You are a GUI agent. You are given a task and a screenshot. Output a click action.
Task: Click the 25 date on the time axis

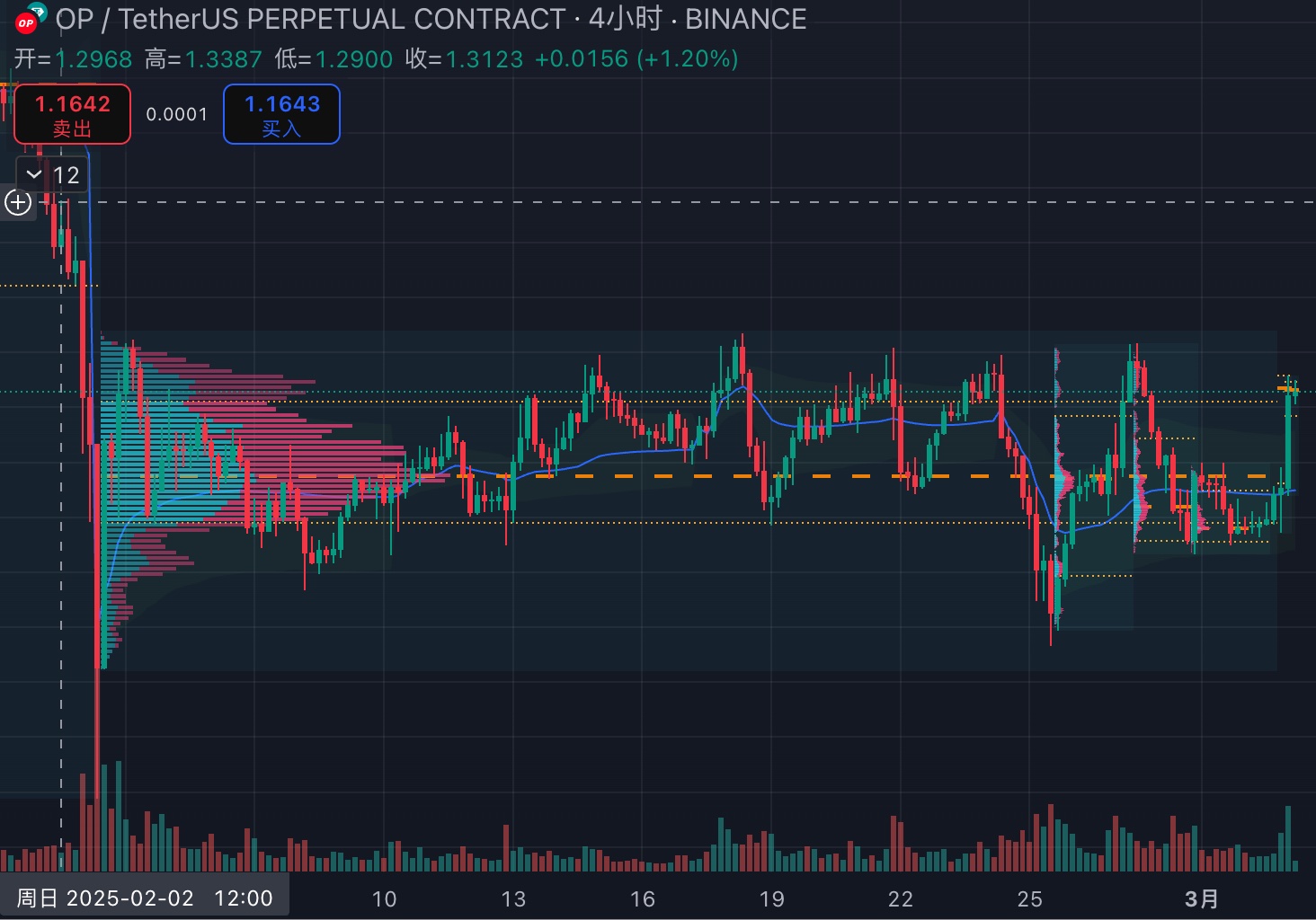(x=1029, y=898)
